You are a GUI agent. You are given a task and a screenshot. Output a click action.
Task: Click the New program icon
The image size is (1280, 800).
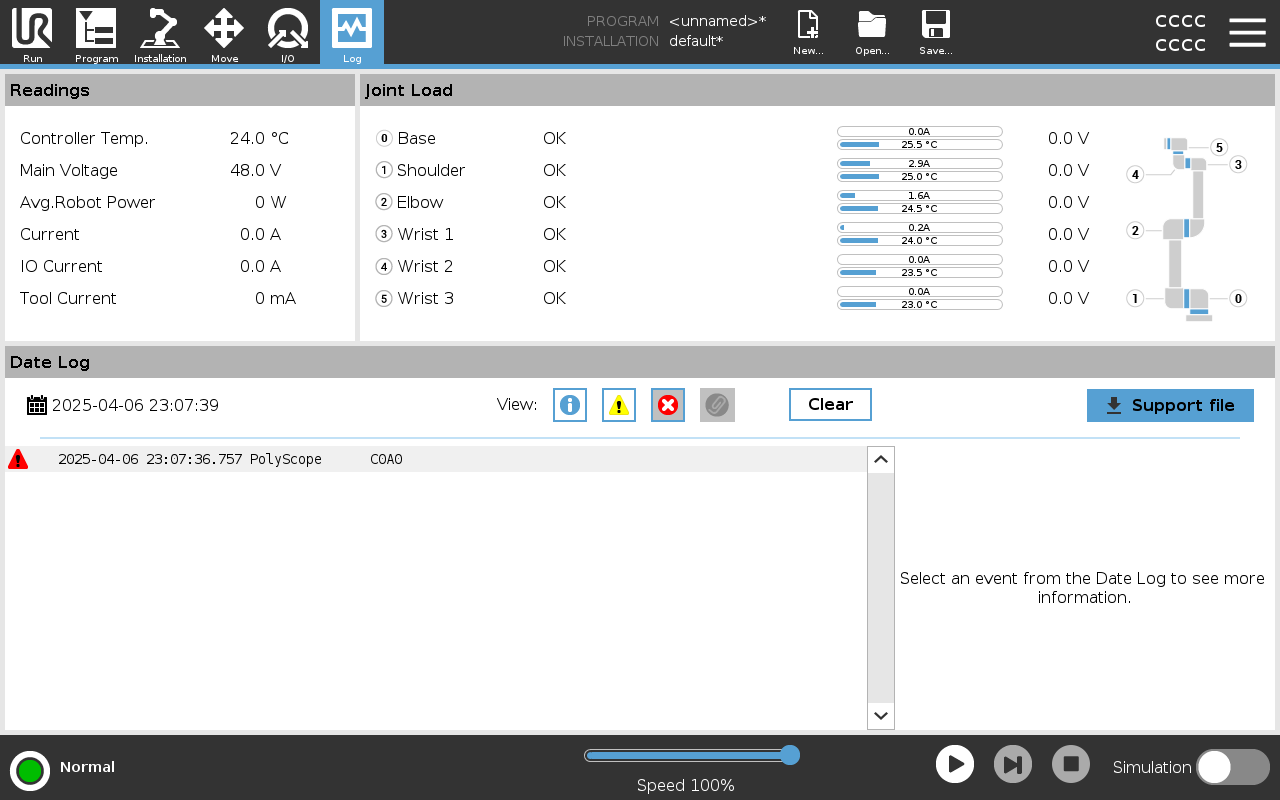[808, 33]
